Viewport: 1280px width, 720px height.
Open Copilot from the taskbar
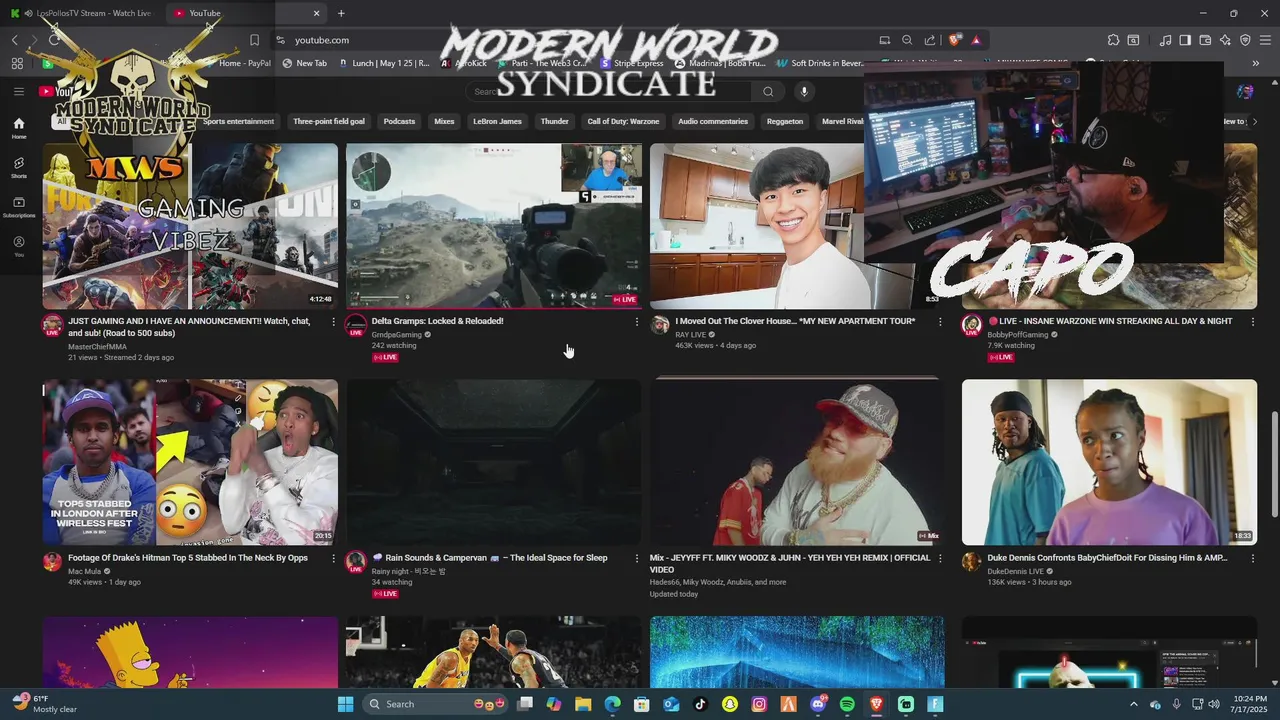coord(554,704)
